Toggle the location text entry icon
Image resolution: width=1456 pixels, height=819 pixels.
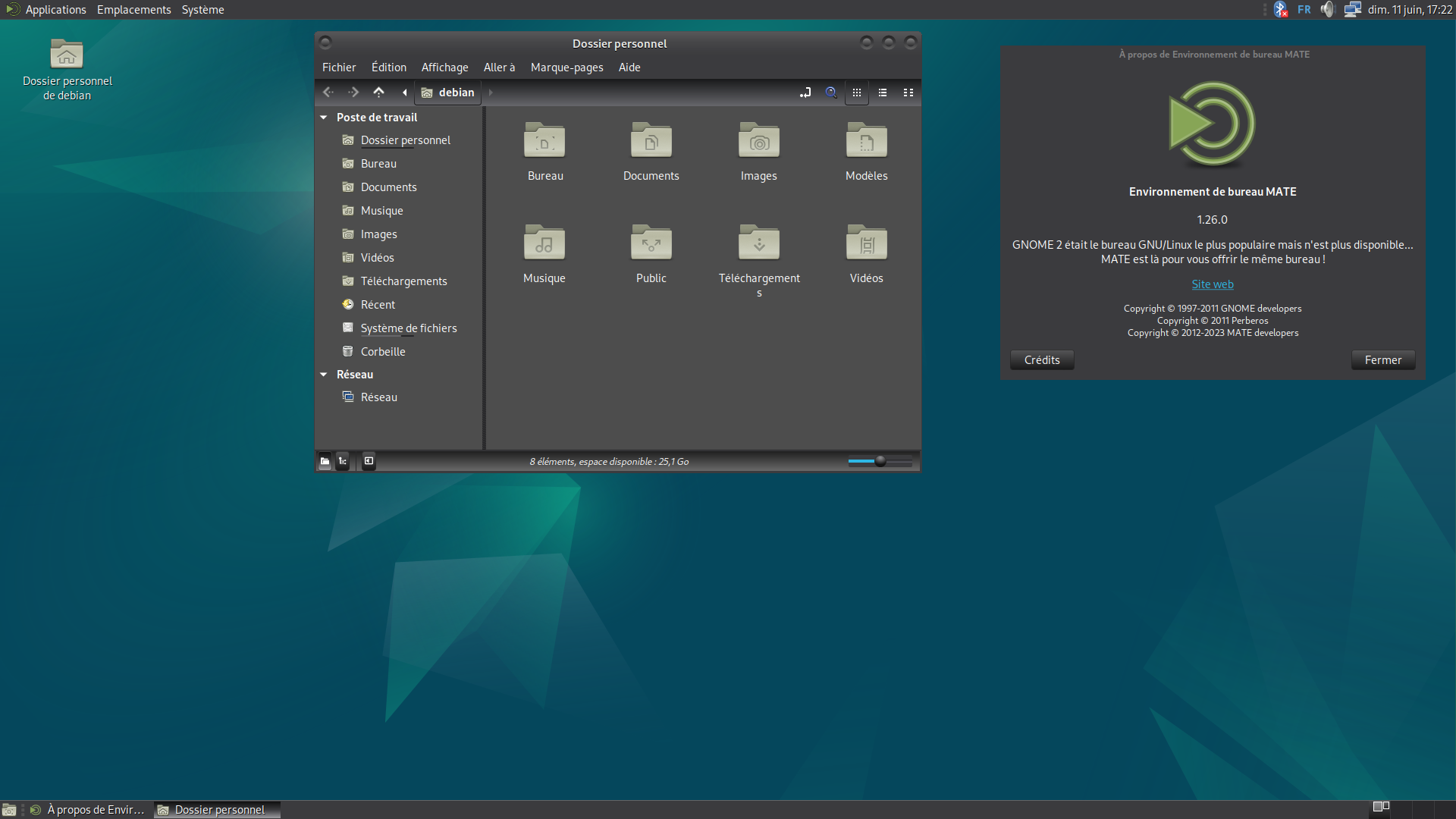tap(805, 93)
